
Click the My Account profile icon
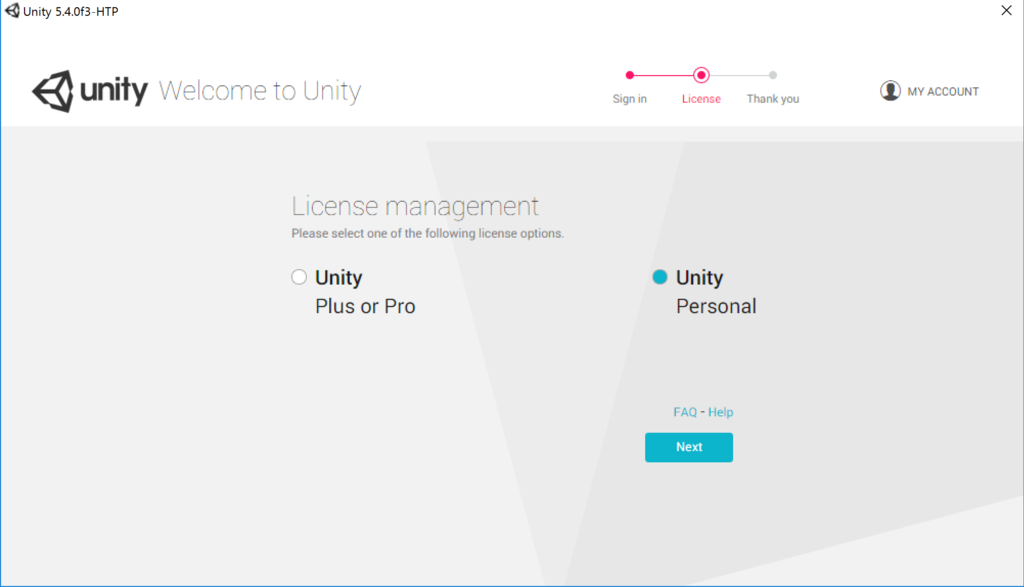click(890, 91)
